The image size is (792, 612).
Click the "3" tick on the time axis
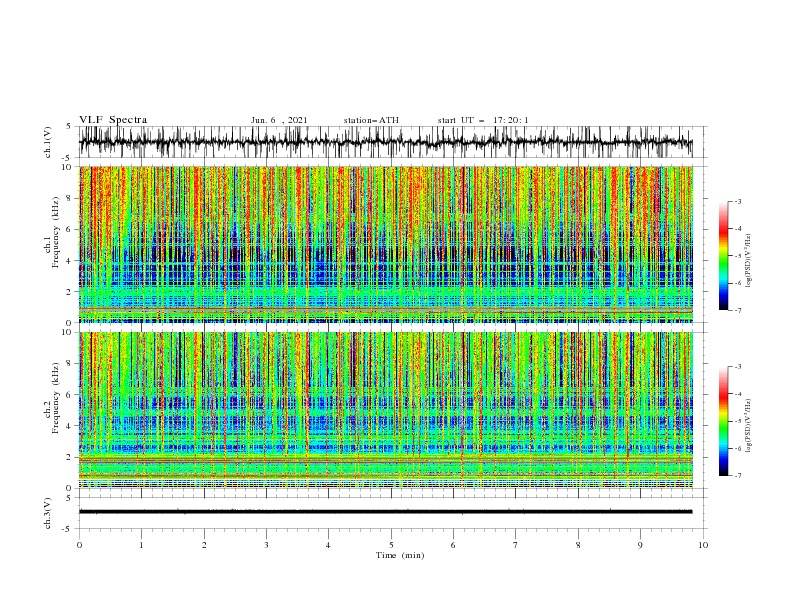tap(266, 545)
